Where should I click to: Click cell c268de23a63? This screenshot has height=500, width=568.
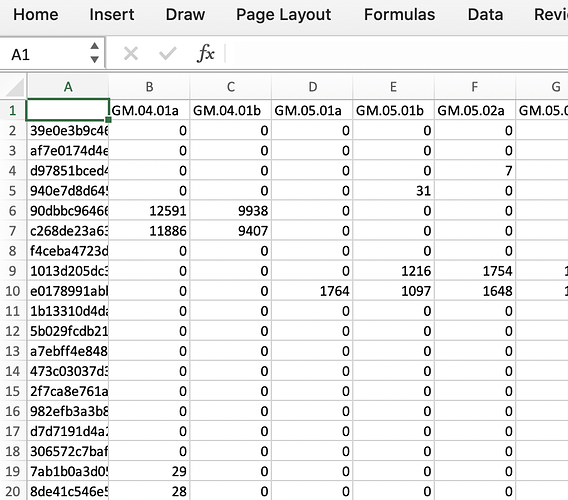click(68, 231)
